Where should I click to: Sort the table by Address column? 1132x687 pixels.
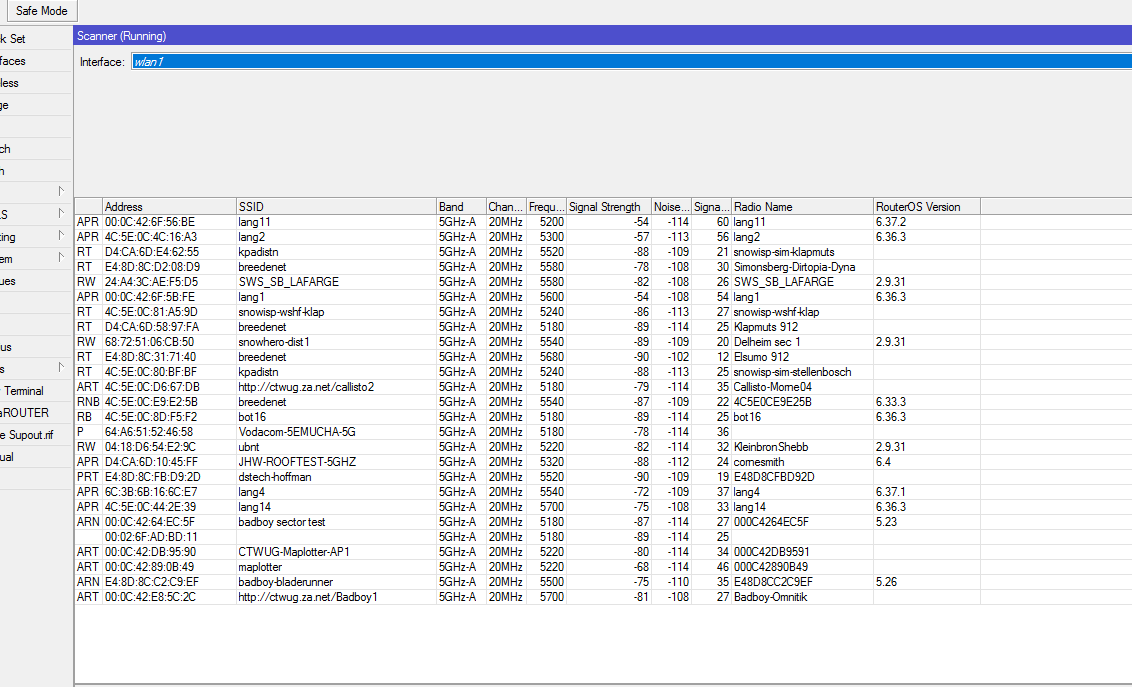point(168,207)
